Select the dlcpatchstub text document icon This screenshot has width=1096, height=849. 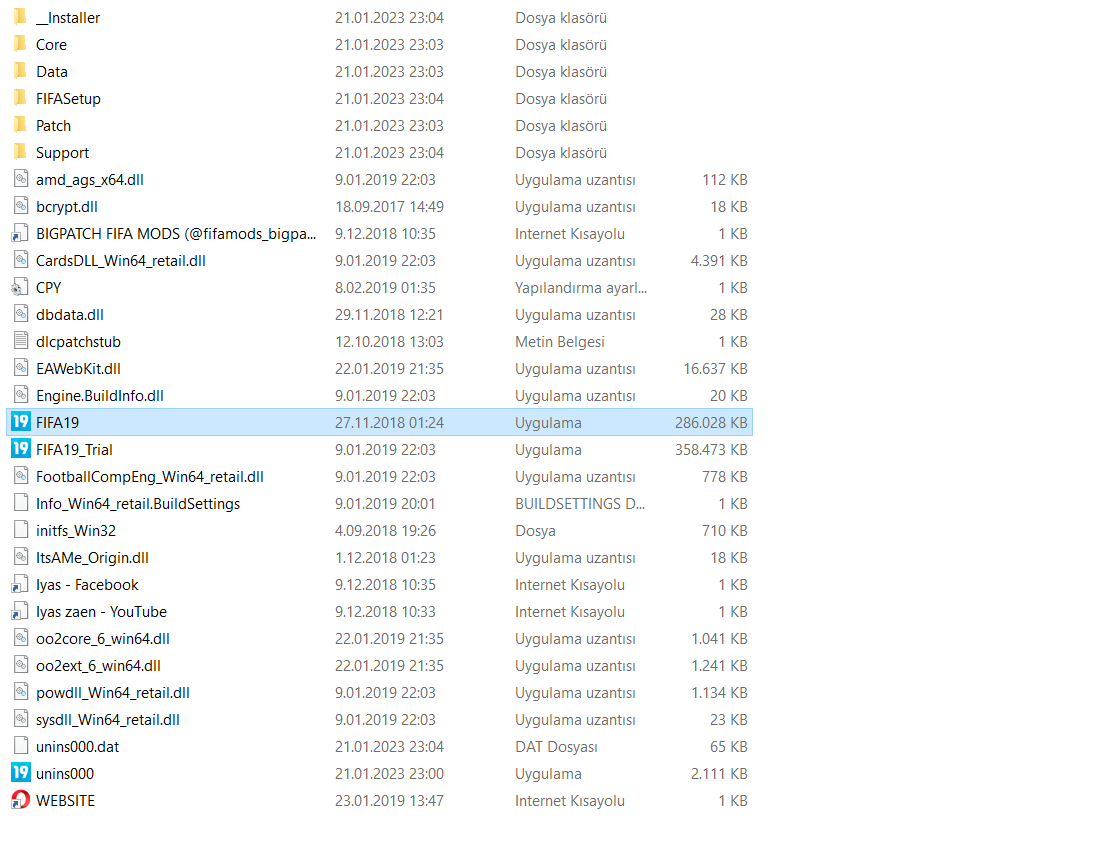[20, 341]
